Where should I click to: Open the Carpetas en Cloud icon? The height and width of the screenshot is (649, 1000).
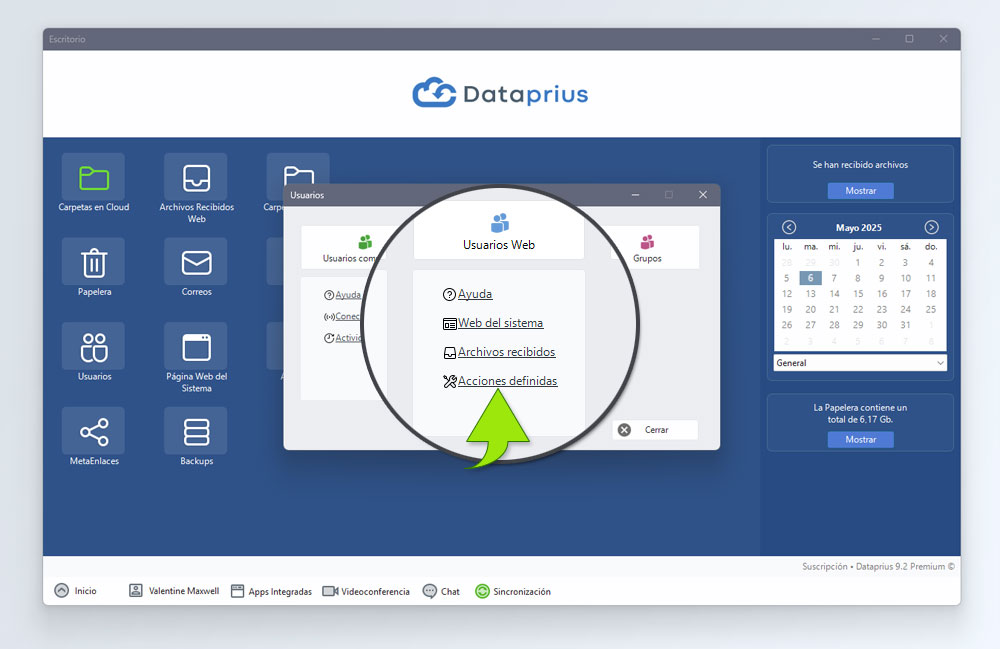(x=93, y=179)
